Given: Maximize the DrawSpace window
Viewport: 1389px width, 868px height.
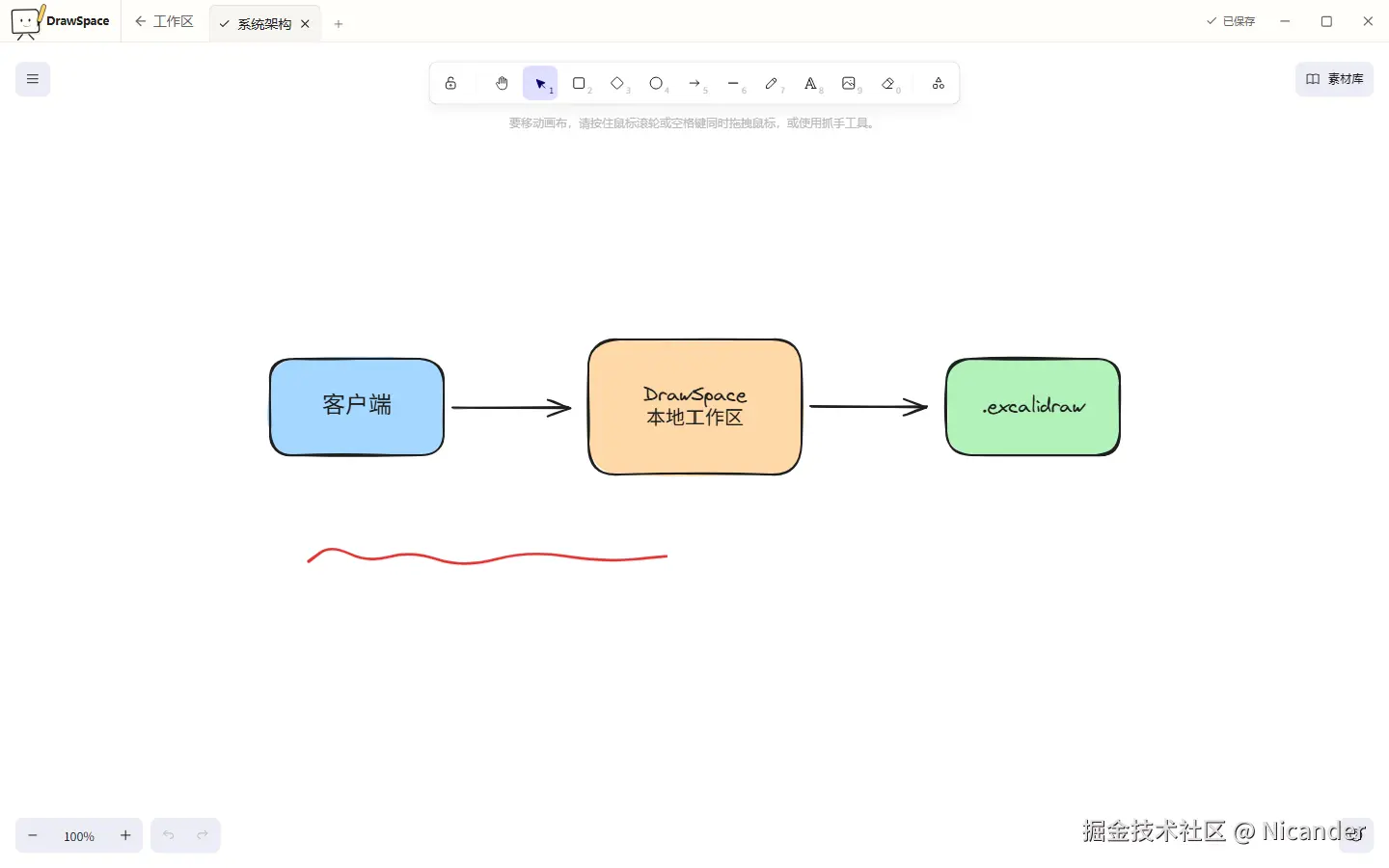Looking at the screenshot, I should point(1326,21).
